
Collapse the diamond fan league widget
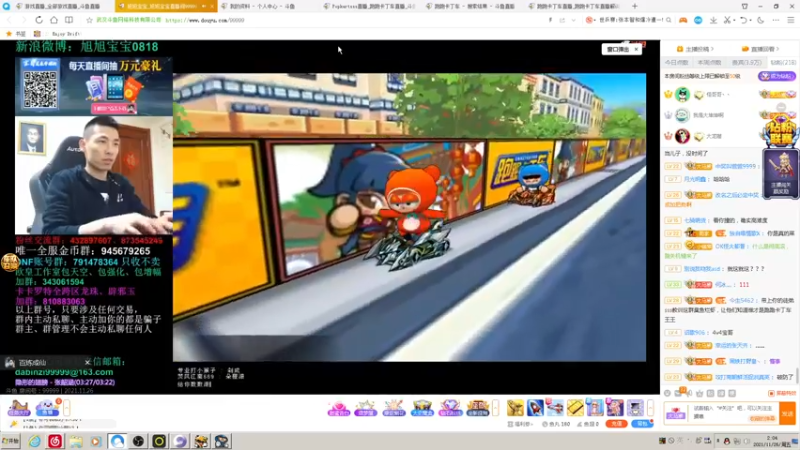click(781, 107)
